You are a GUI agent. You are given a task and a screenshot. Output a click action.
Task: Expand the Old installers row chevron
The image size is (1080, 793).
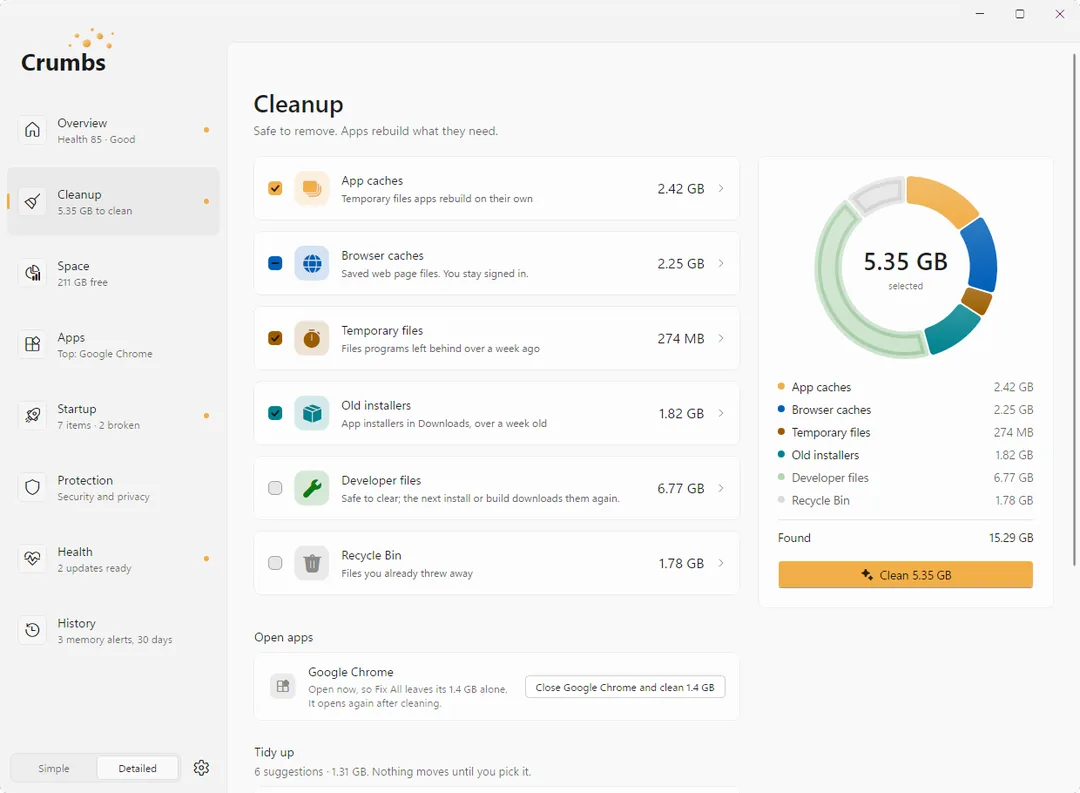coord(721,413)
